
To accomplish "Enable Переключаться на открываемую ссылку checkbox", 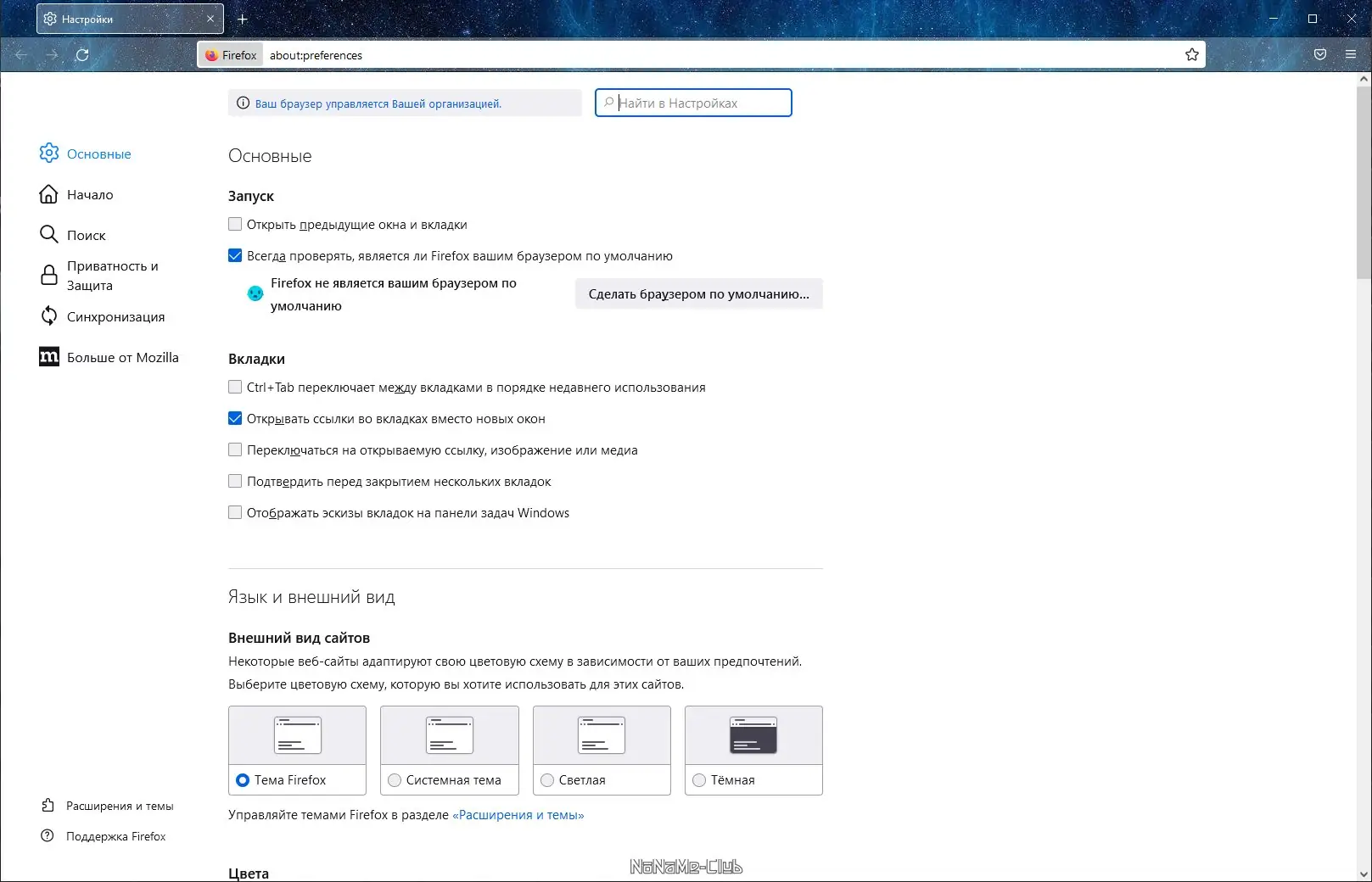I will coord(235,449).
